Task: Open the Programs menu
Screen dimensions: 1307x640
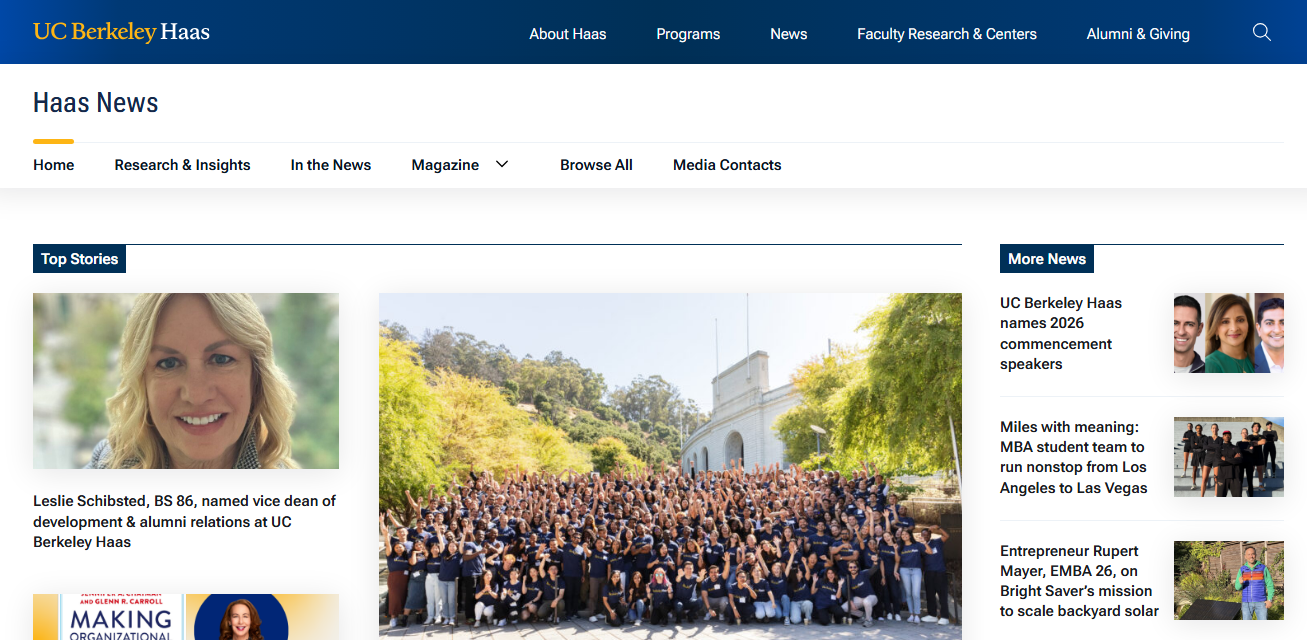Action: (687, 33)
